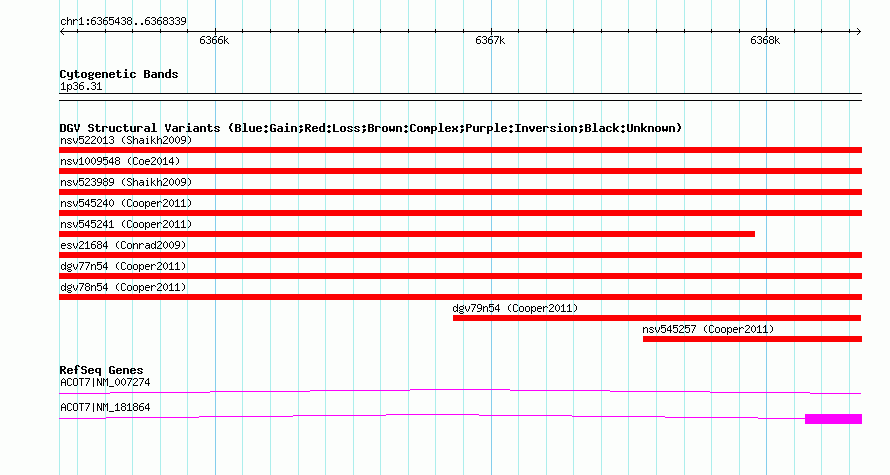Click the left arrowhead of the ruler
This screenshot has height=475, width=890.
[62, 32]
